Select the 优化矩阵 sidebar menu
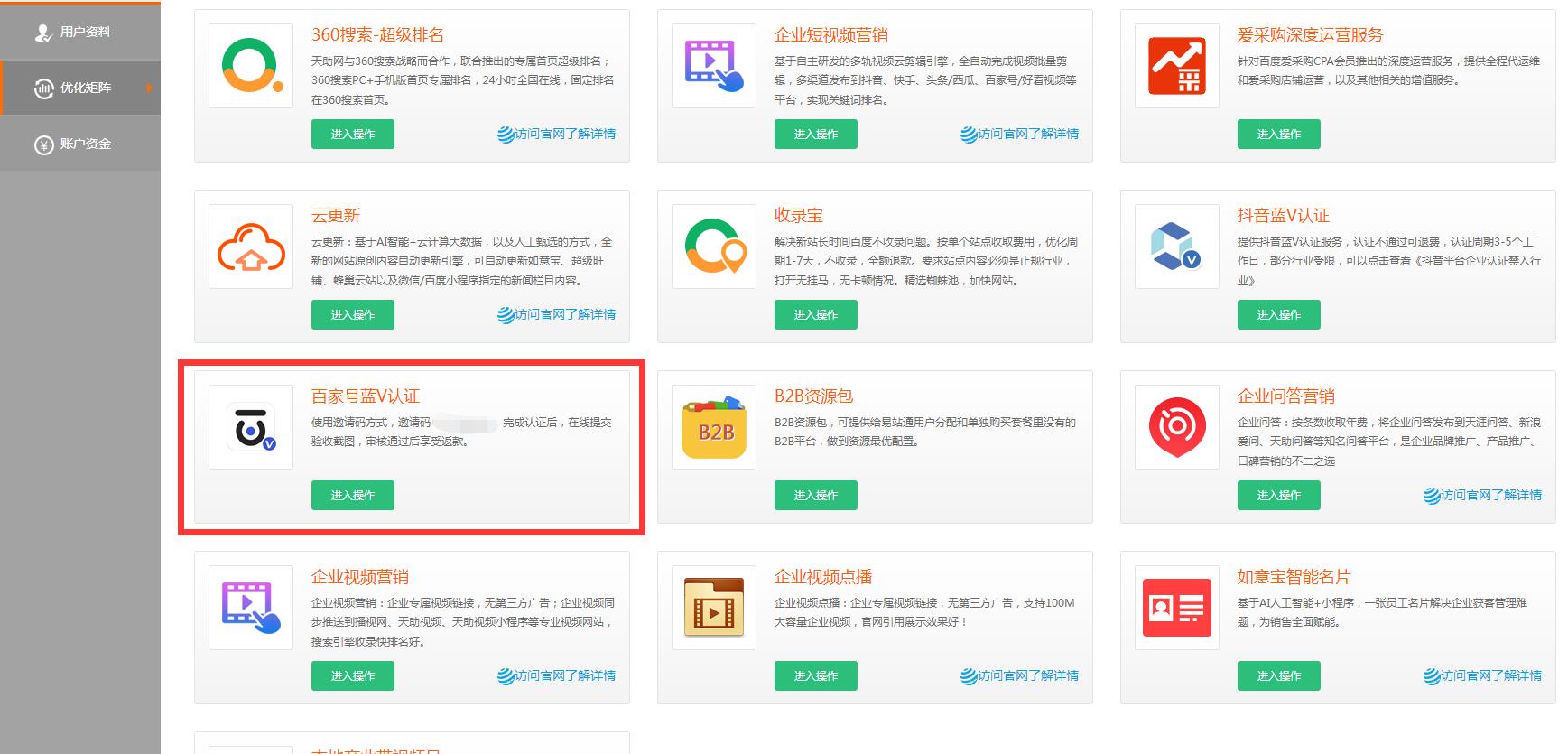1568x754 pixels. click(x=80, y=88)
